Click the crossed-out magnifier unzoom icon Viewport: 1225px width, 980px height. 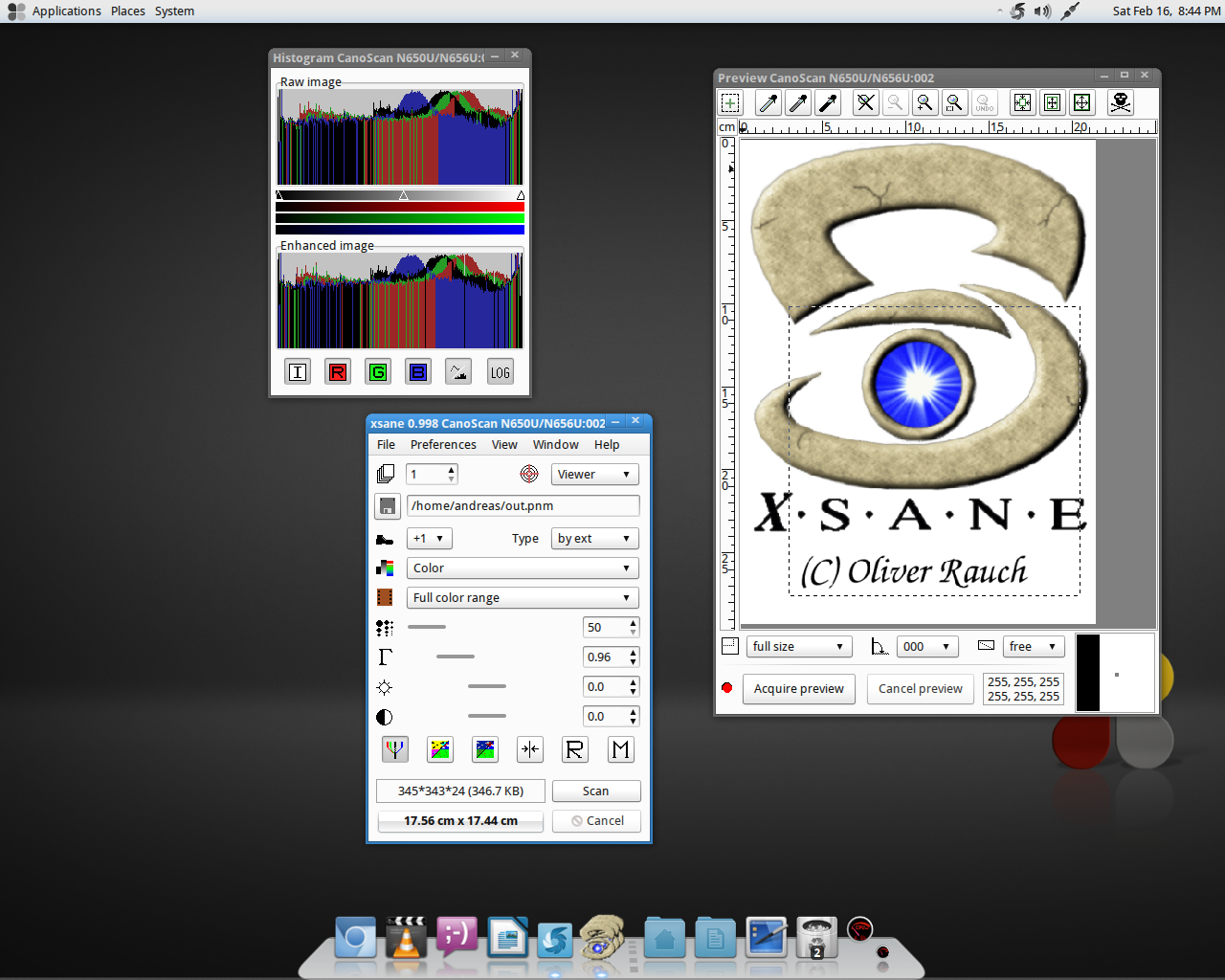click(x=865, y=102)
